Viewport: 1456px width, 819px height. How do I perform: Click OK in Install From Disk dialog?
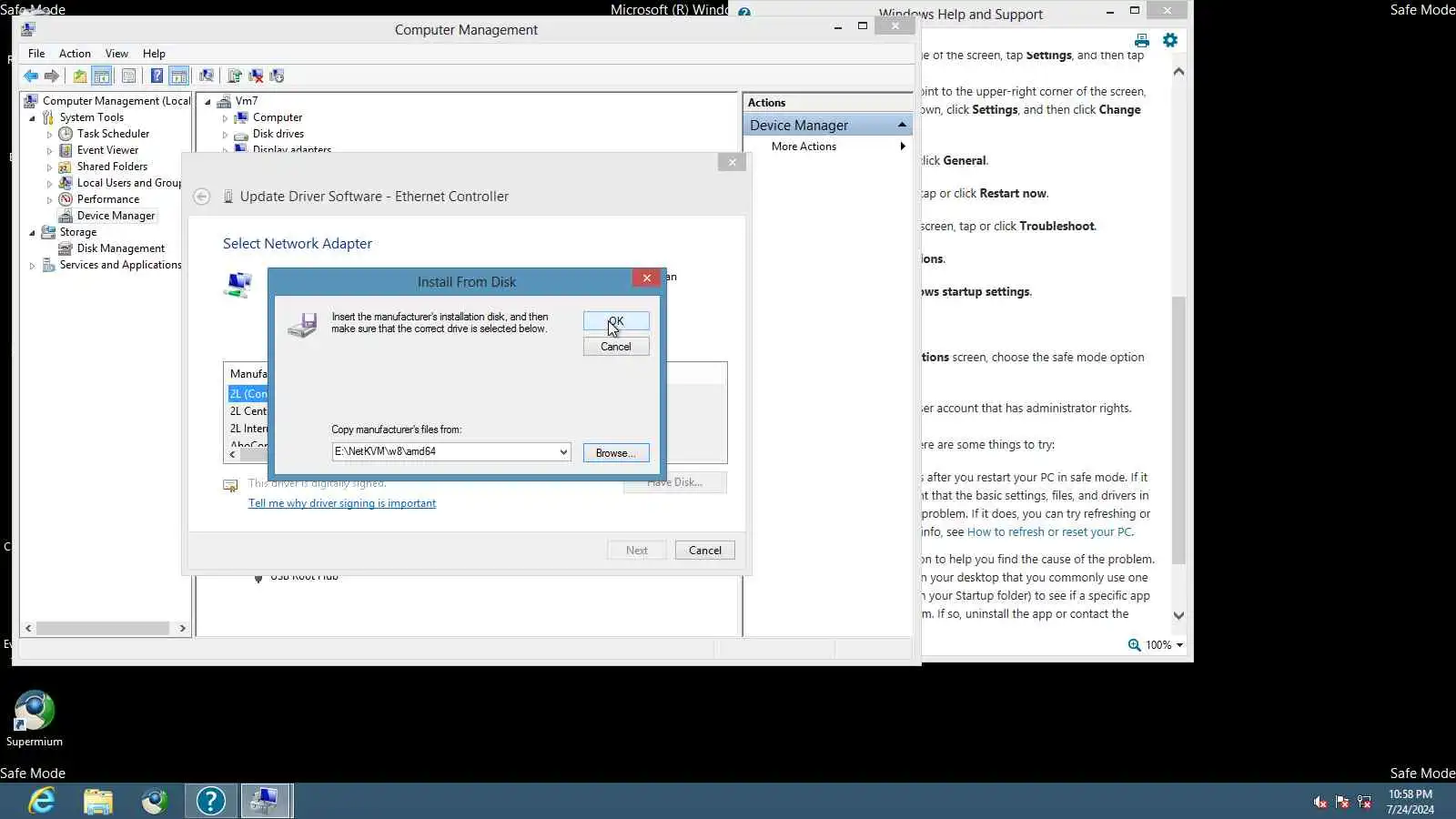coord(616,321)
